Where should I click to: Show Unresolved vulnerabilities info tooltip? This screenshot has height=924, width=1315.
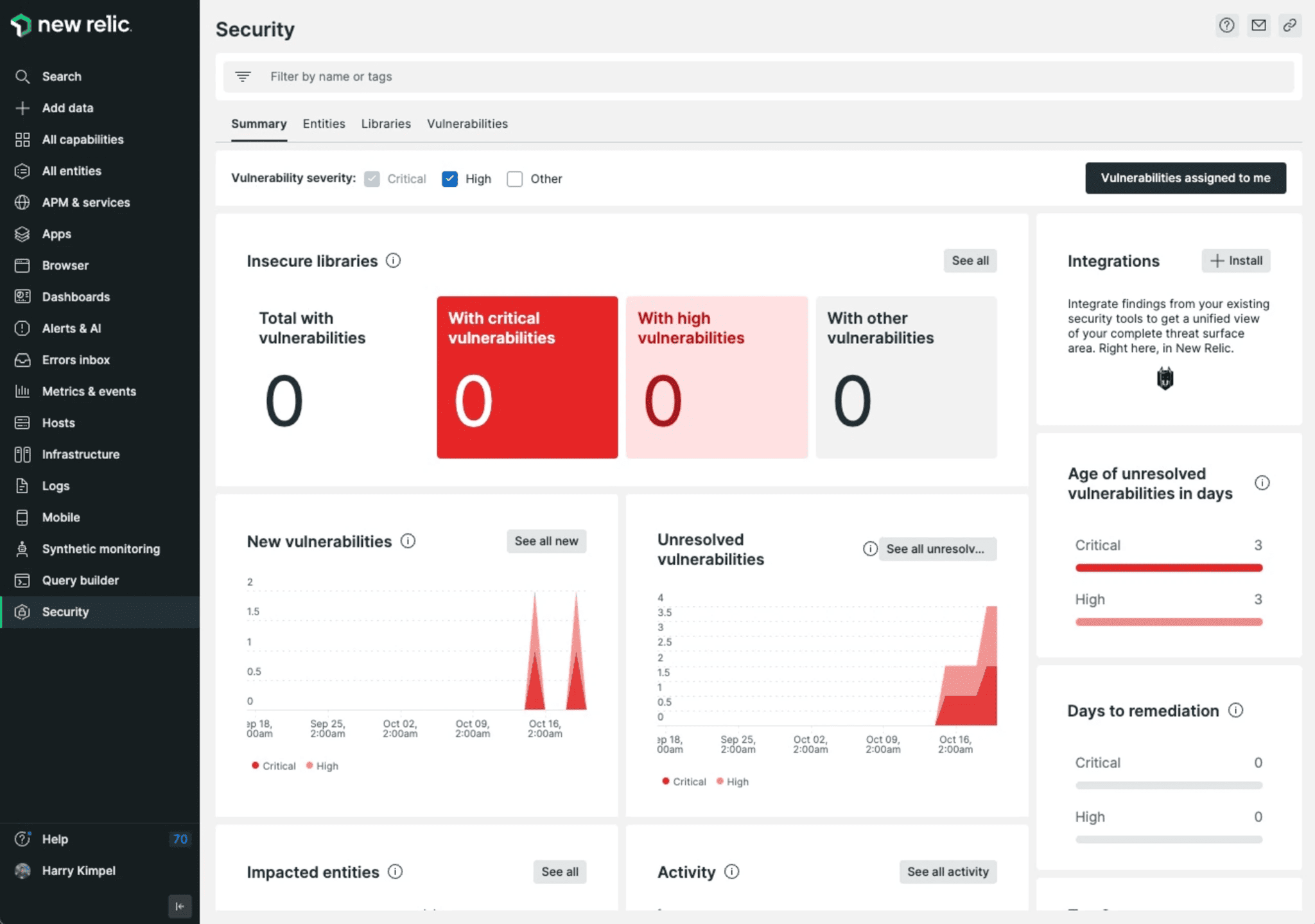click(x=869, y=548)
